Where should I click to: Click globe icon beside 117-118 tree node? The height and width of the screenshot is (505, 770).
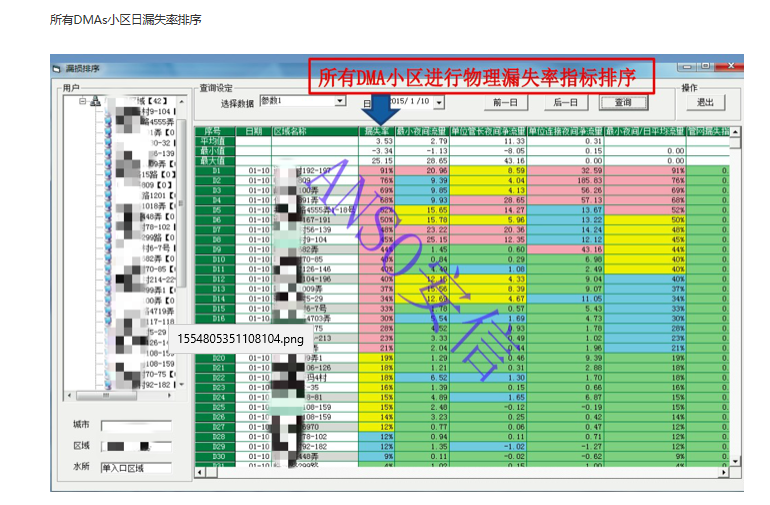pos(108,322)
